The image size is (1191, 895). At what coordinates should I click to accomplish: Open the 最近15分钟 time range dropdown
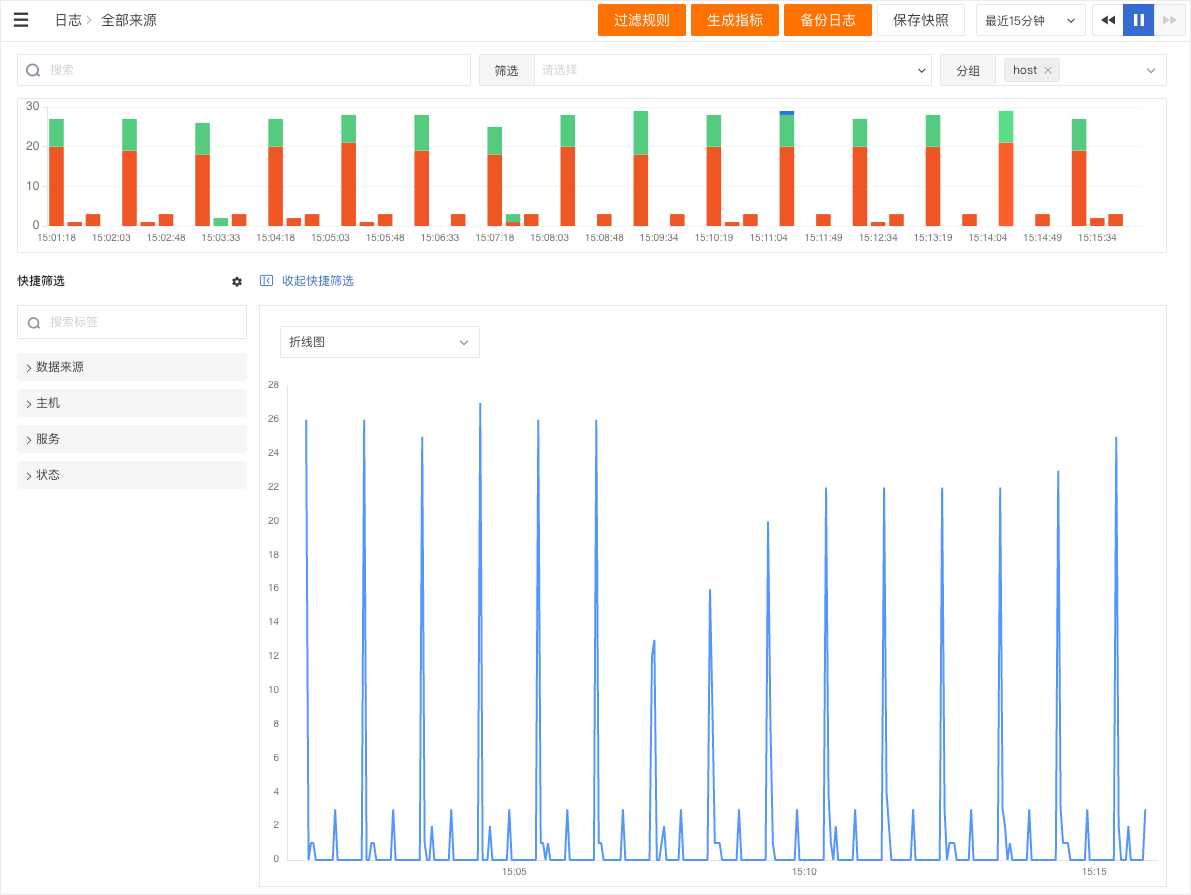(1030, 21)
